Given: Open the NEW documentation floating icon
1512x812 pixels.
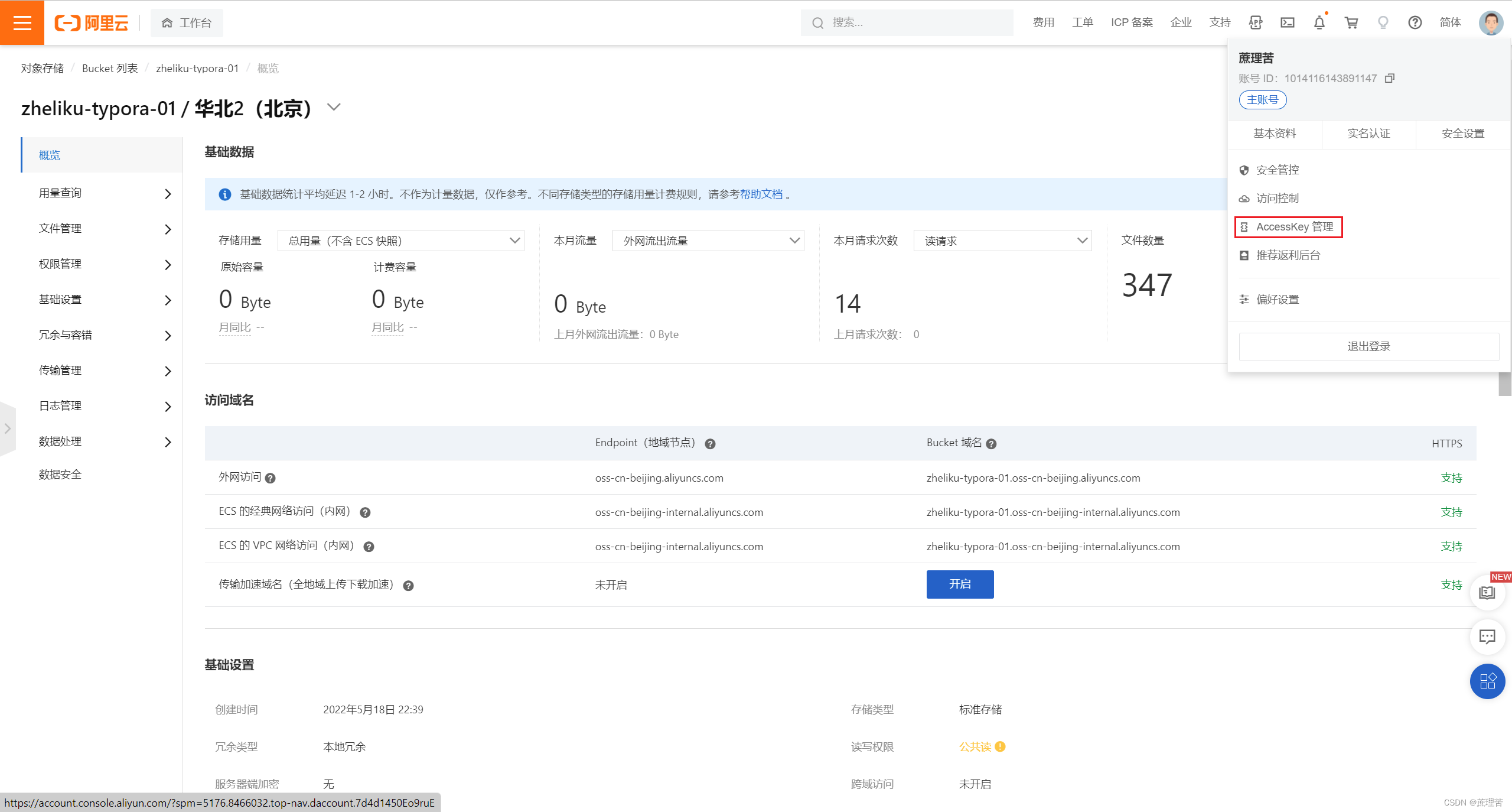Looking at the screenshot, I should point(1487,592).
